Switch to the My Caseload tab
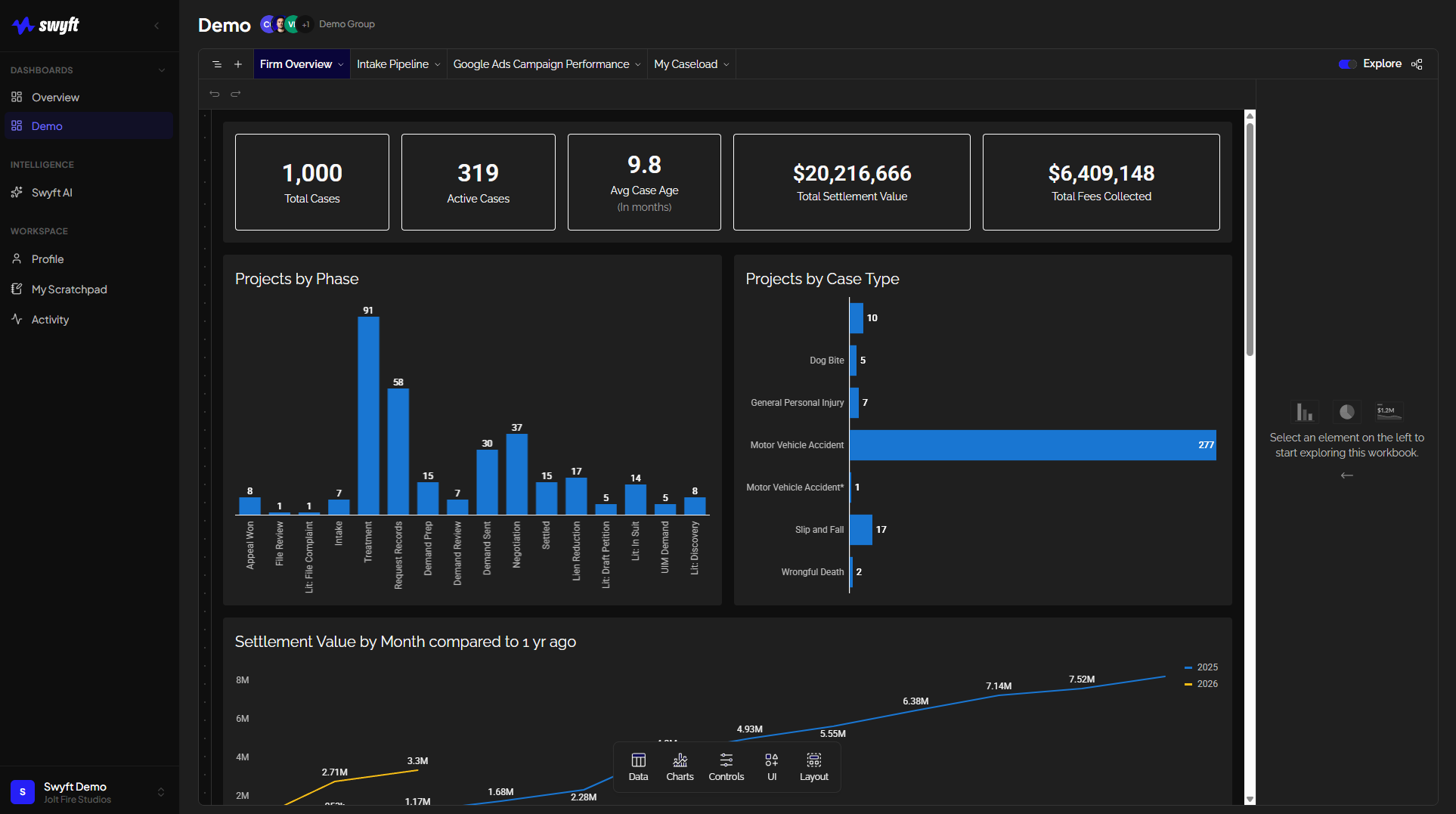This screenshot has width=1456, height=814. (686, 64)
